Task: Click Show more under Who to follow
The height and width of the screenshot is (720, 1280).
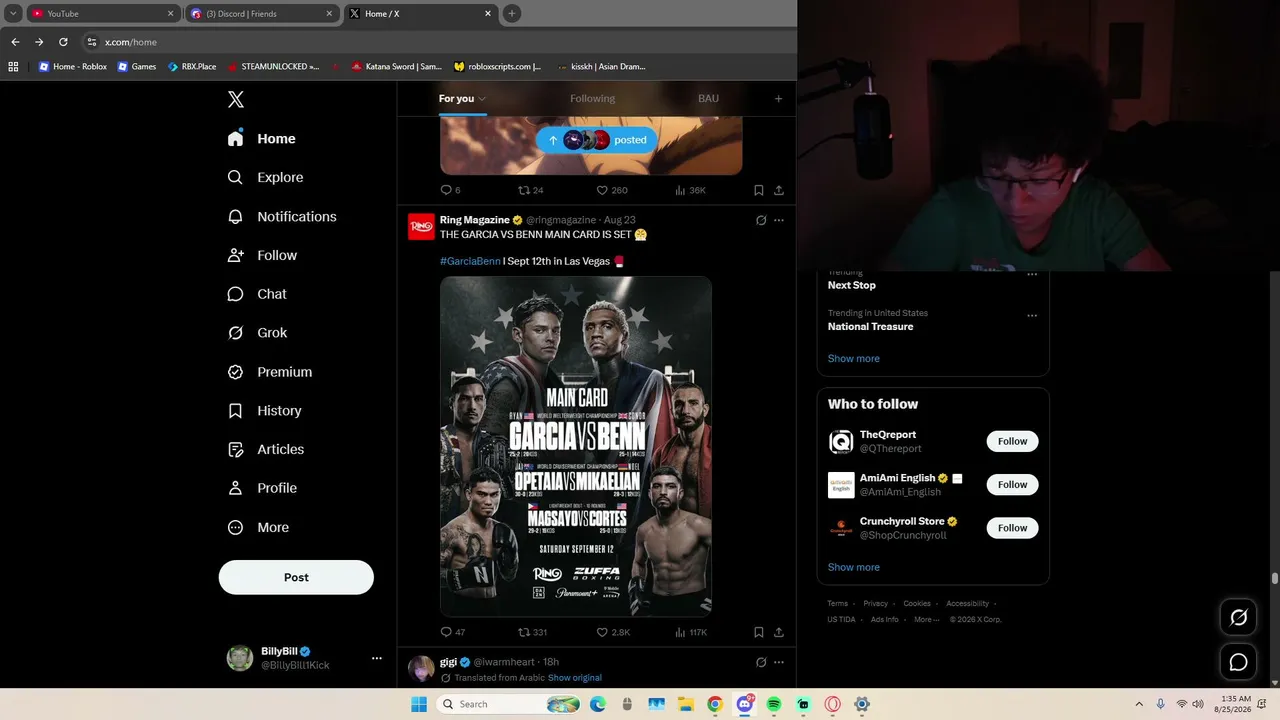Action: (854, 567)
